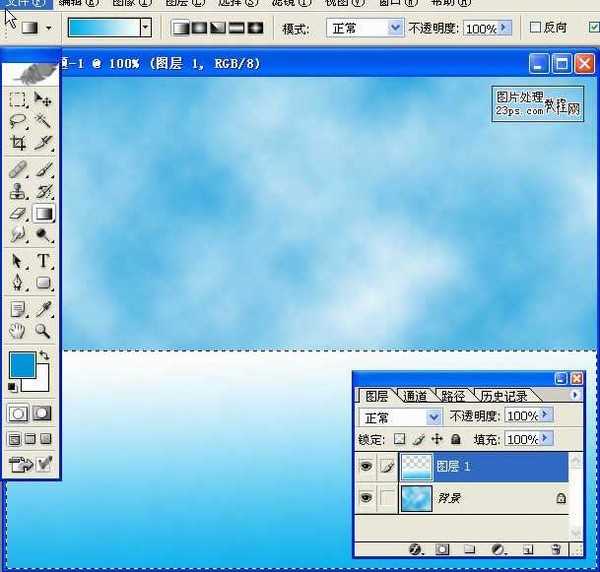Screen dimensions: 600x572
Task: Select the Rectangular Marquee tool
Action: coord(18,99)
